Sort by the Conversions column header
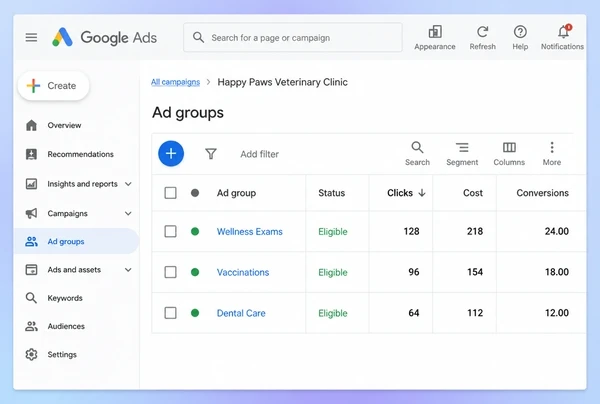Viewport: 600px width, 404px height. [x=542, y=193]
